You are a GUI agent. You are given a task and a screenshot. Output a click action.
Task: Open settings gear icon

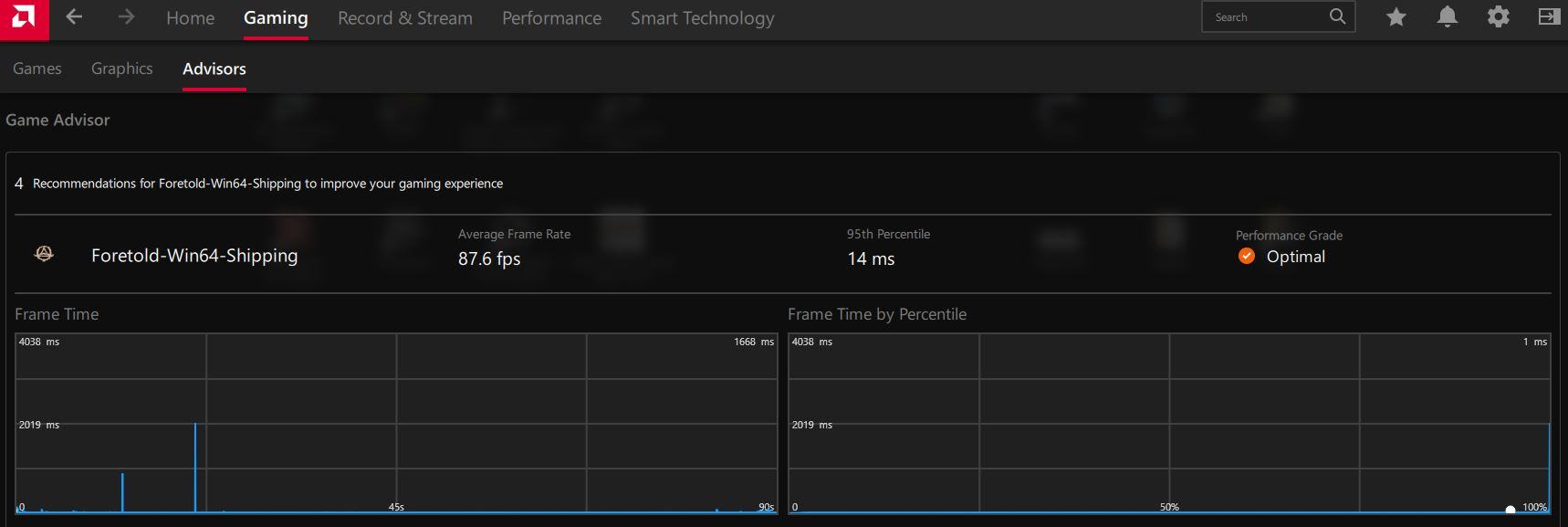pos(1498,17)
